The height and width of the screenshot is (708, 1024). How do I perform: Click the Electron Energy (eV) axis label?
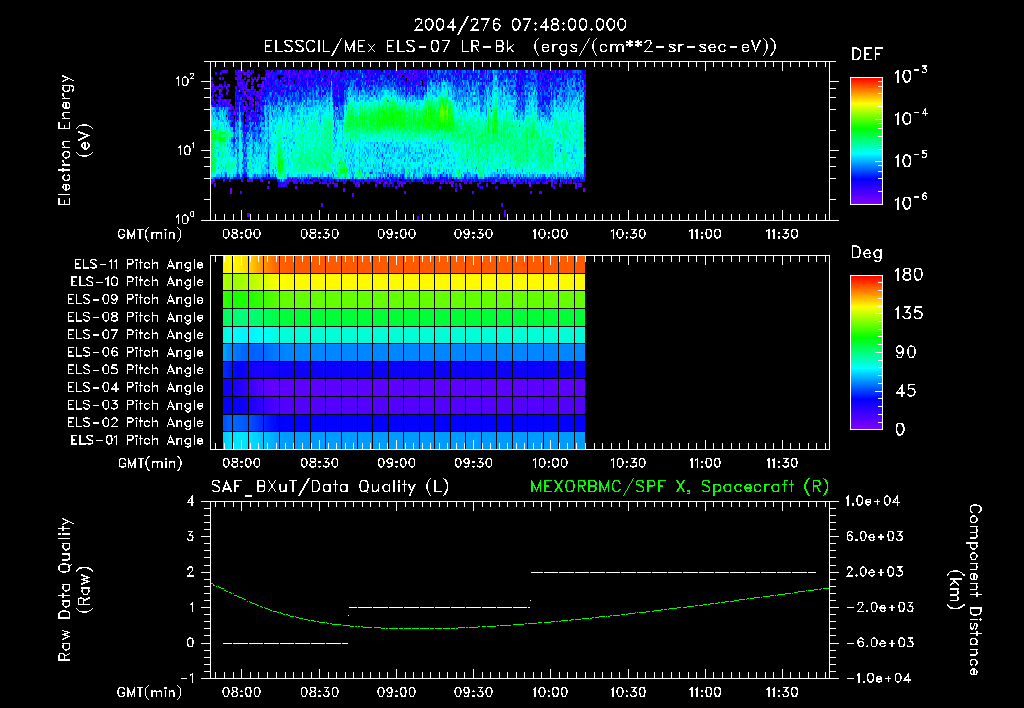point(72,140)
